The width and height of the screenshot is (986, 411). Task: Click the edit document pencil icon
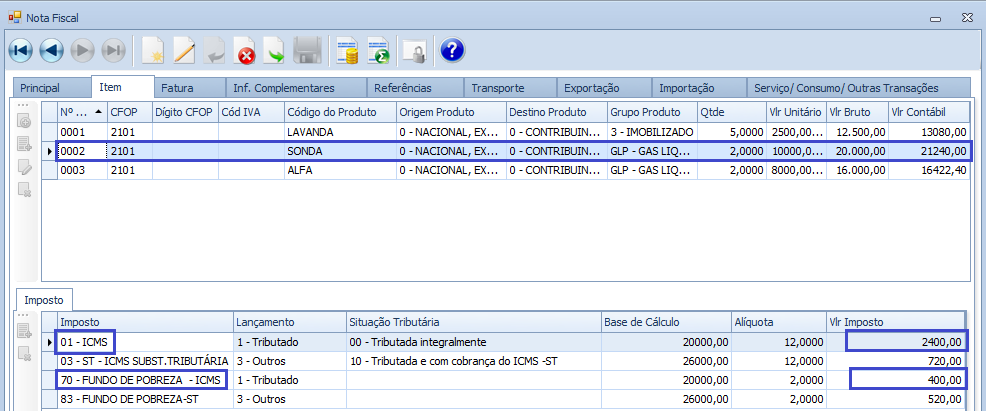[184, 50]
